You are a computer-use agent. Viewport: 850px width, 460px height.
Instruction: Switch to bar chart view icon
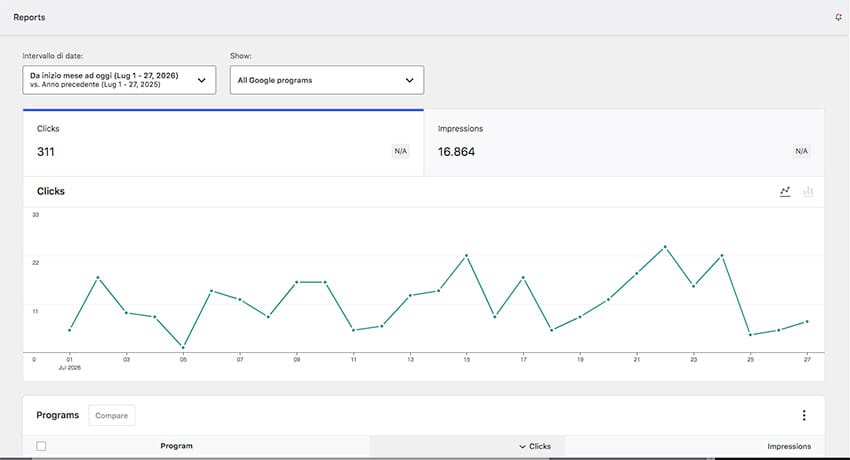pyautogui.click(x=808, y=191)
